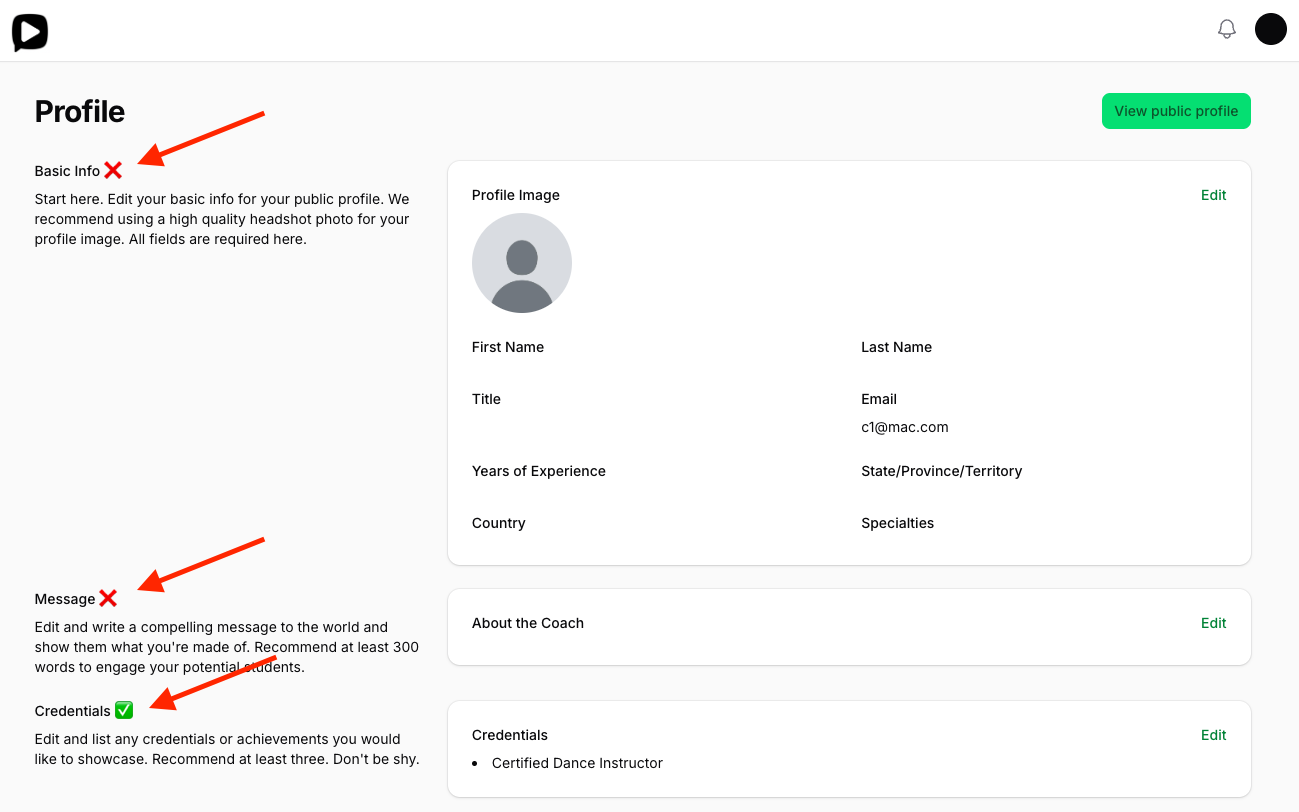Select the Credentials heading in left column
The width and height of the screenshot is (1299, 812).
click(72, 711)
